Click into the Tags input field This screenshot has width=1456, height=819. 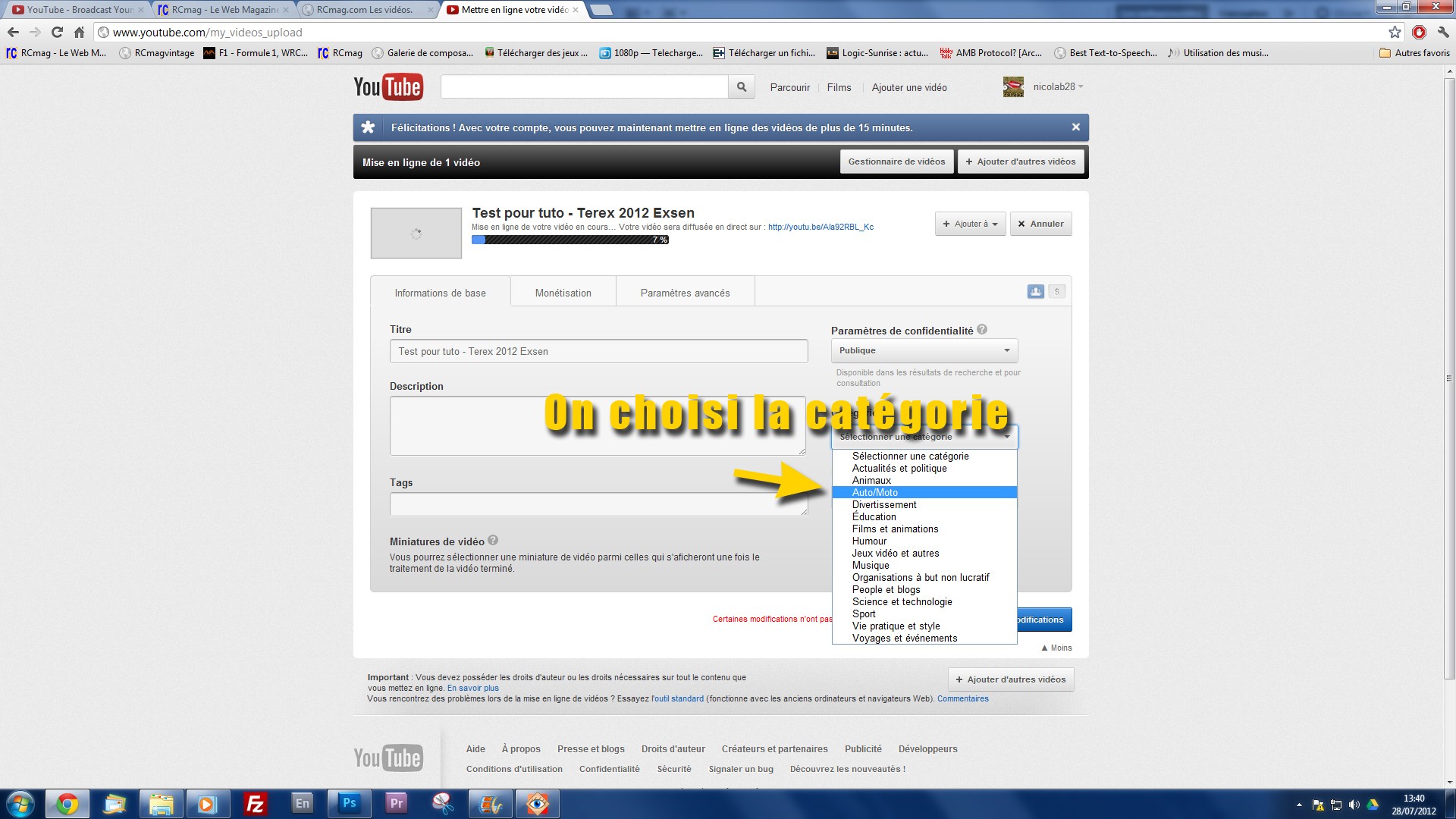598,504
